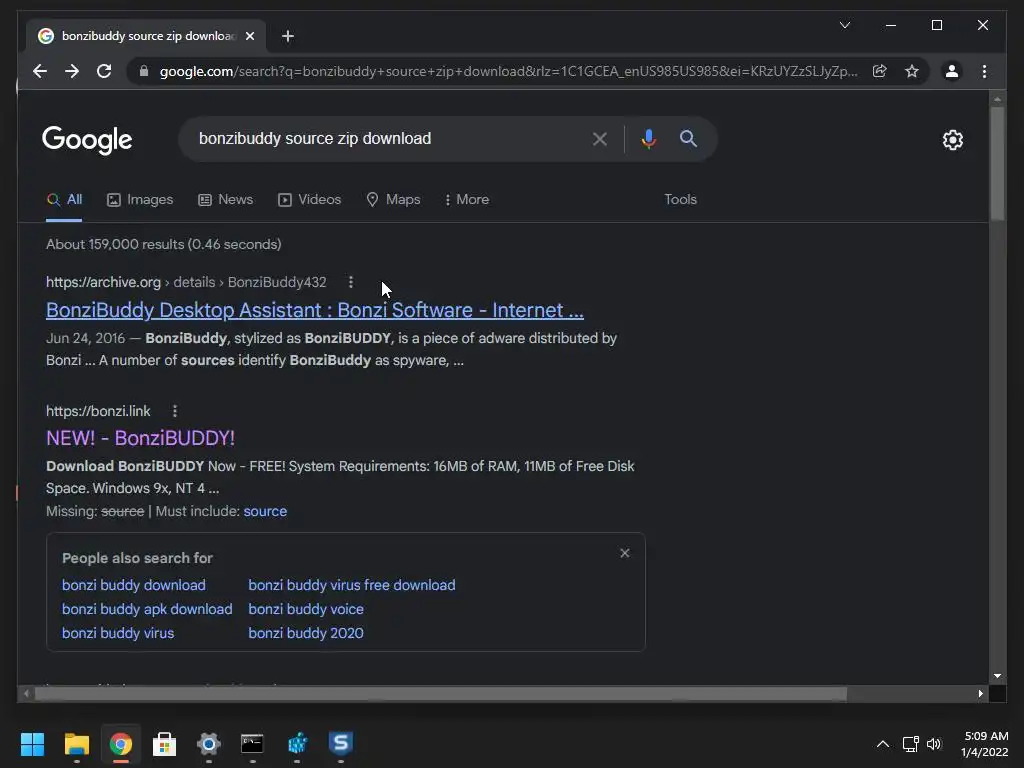Go forward to the next page

pos(72,71)
